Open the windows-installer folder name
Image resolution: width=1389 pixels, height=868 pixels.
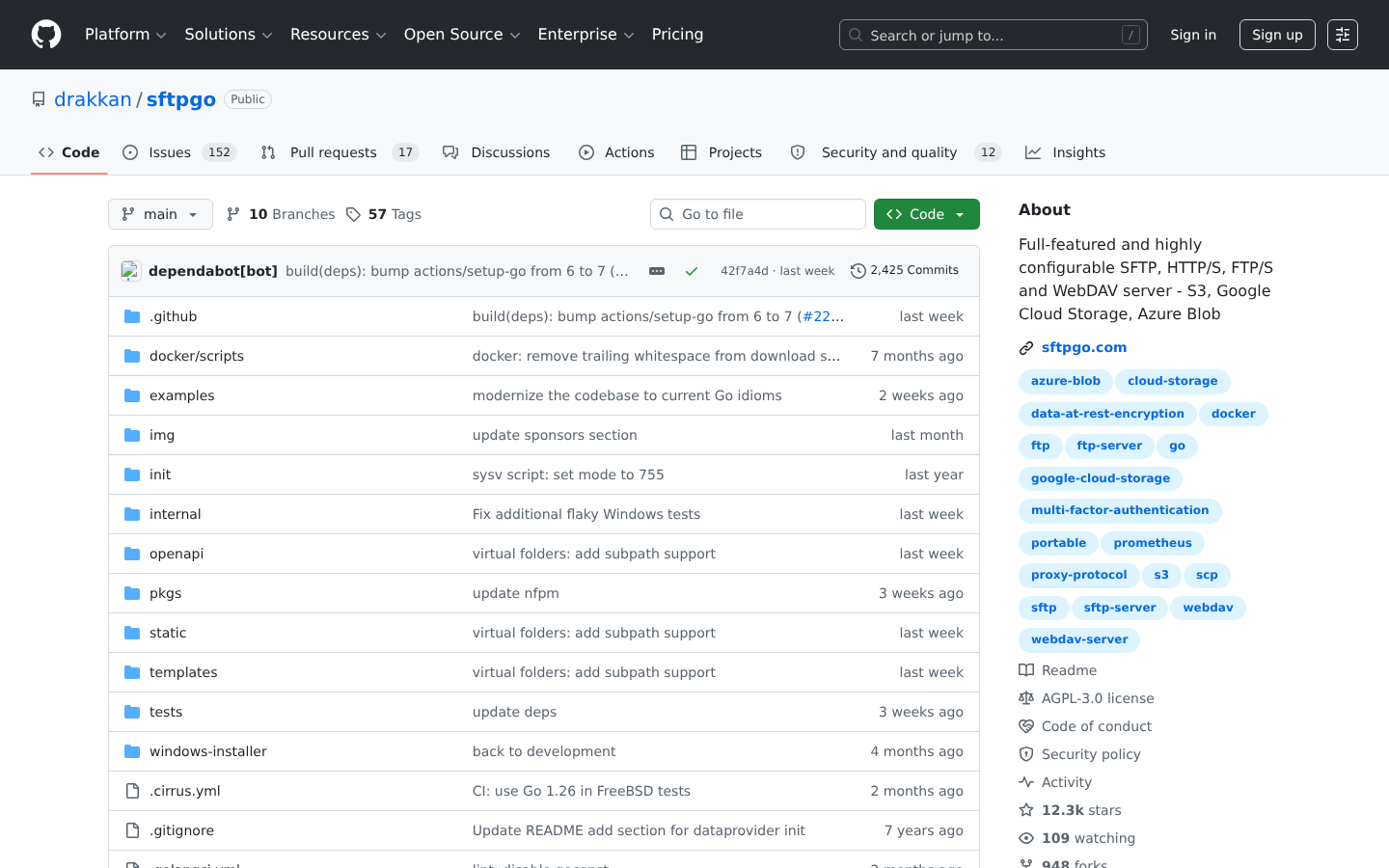click(x=208, y=751)
